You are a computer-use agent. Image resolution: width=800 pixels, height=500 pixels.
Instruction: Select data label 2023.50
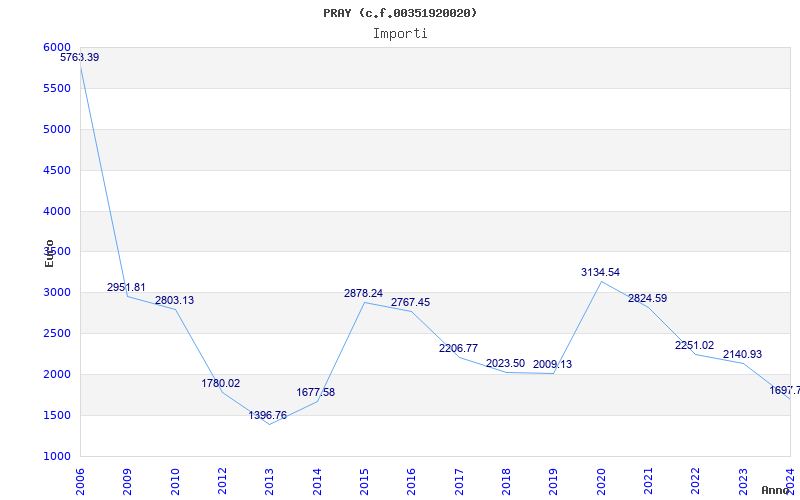(505, 363)
